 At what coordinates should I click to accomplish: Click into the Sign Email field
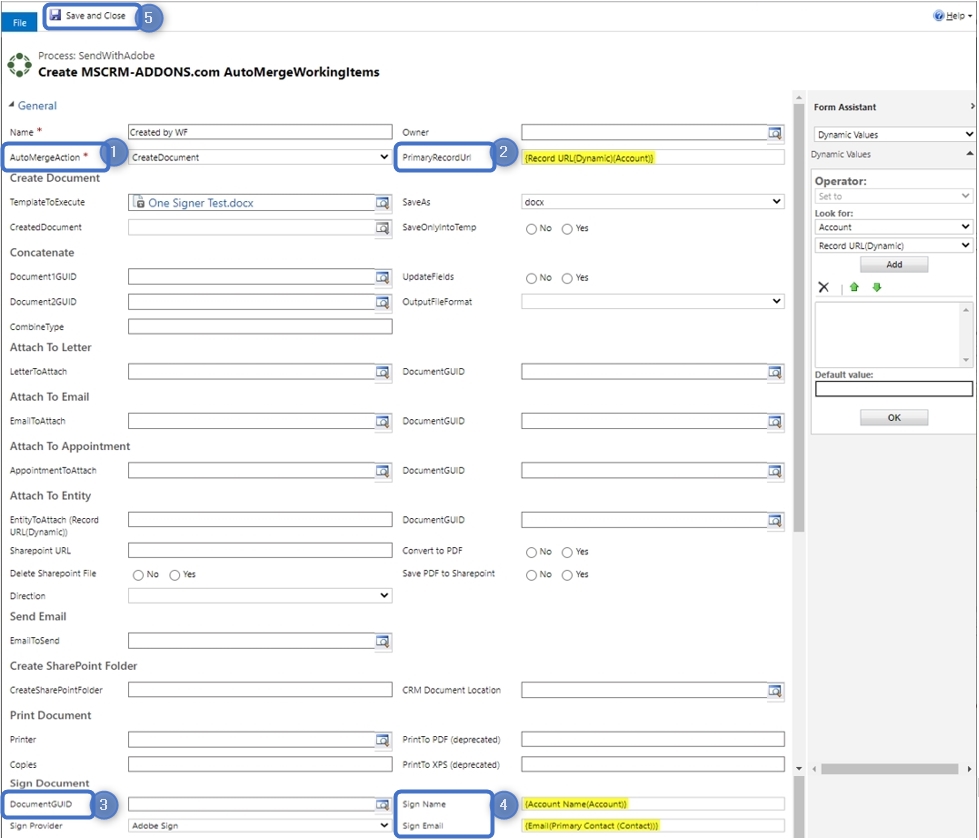click(652, 826)
